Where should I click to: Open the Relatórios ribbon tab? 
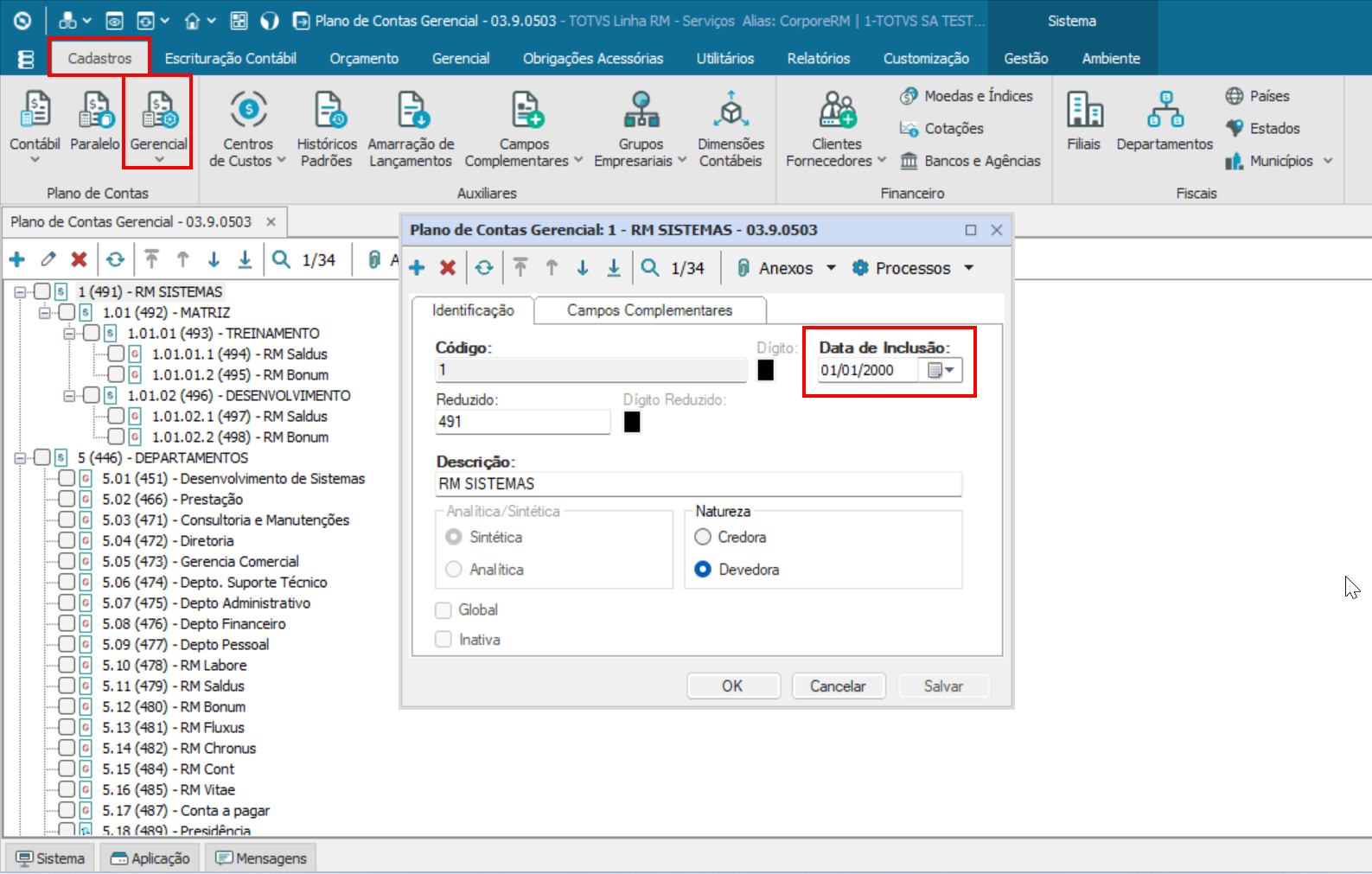819,59
